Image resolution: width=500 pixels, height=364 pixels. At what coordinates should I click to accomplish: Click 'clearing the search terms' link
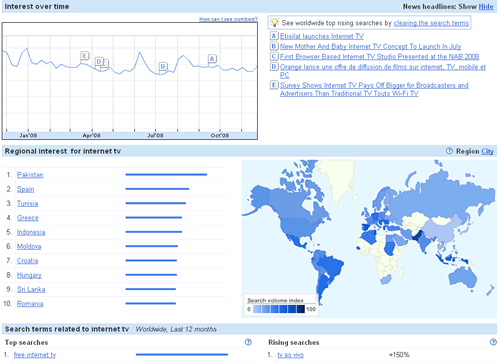pyautogui.click(x=431, y=23)
